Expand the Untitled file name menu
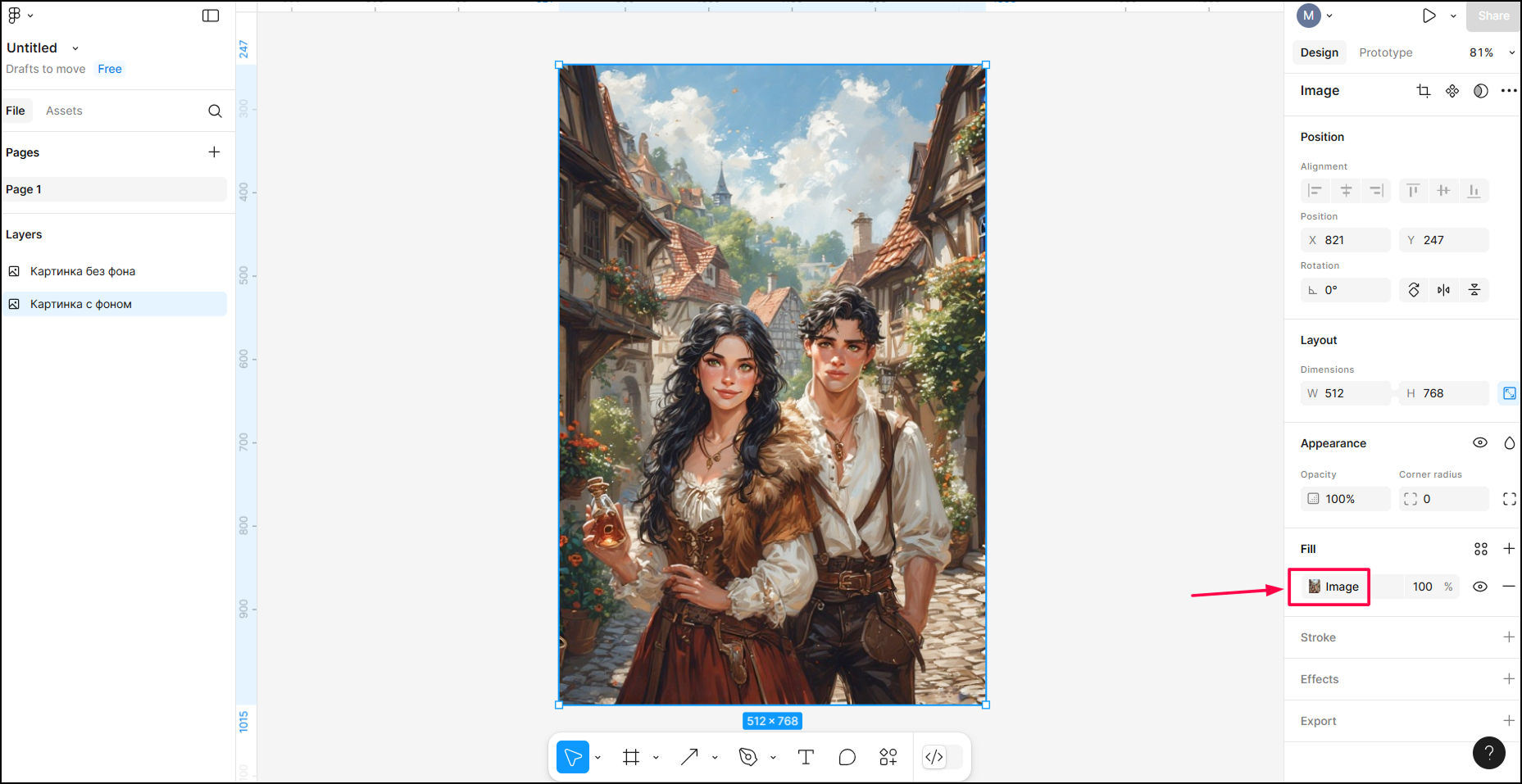The height and width of the screenshot is (784, 1522). coord(75,48)
